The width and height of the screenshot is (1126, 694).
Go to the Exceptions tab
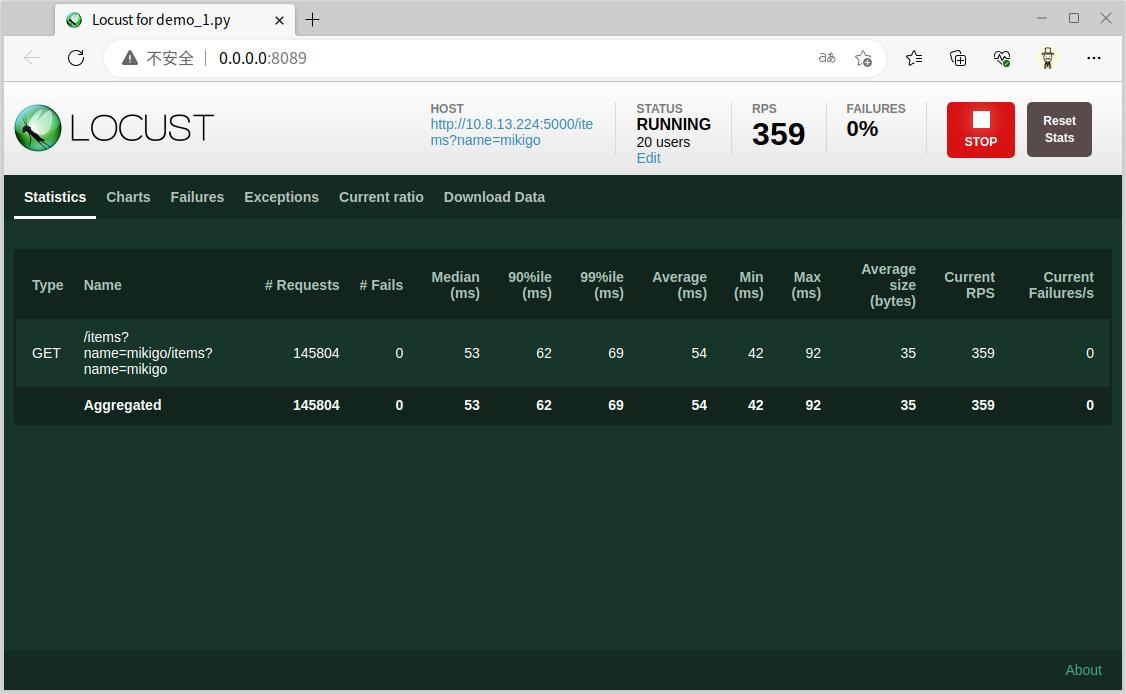(x=281, y=197)
